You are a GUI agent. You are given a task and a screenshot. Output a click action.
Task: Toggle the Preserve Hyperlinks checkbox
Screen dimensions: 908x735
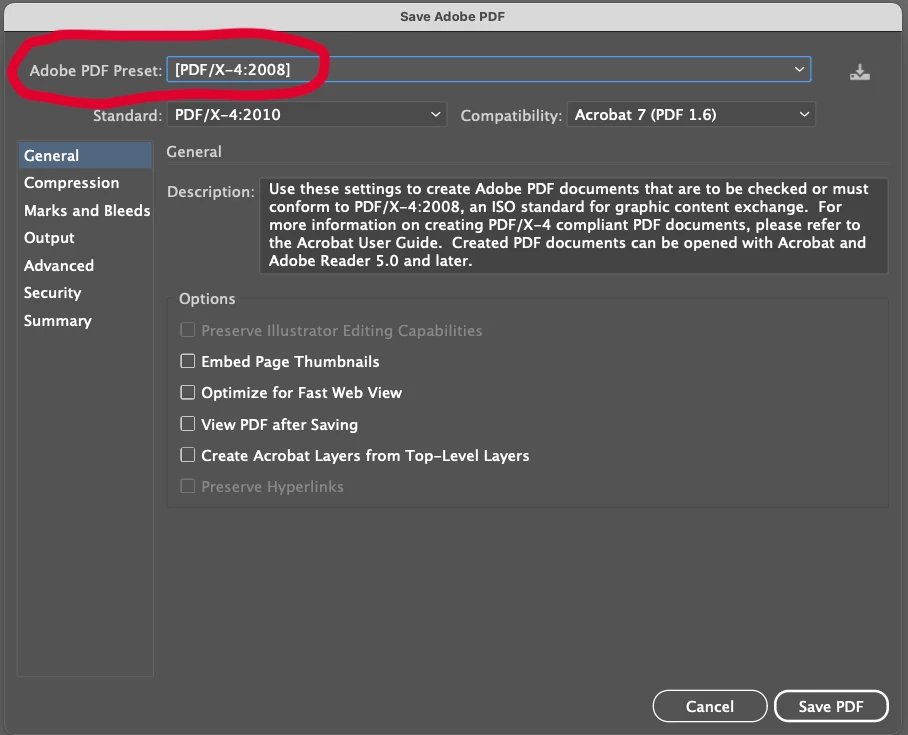tap(188, 487)
